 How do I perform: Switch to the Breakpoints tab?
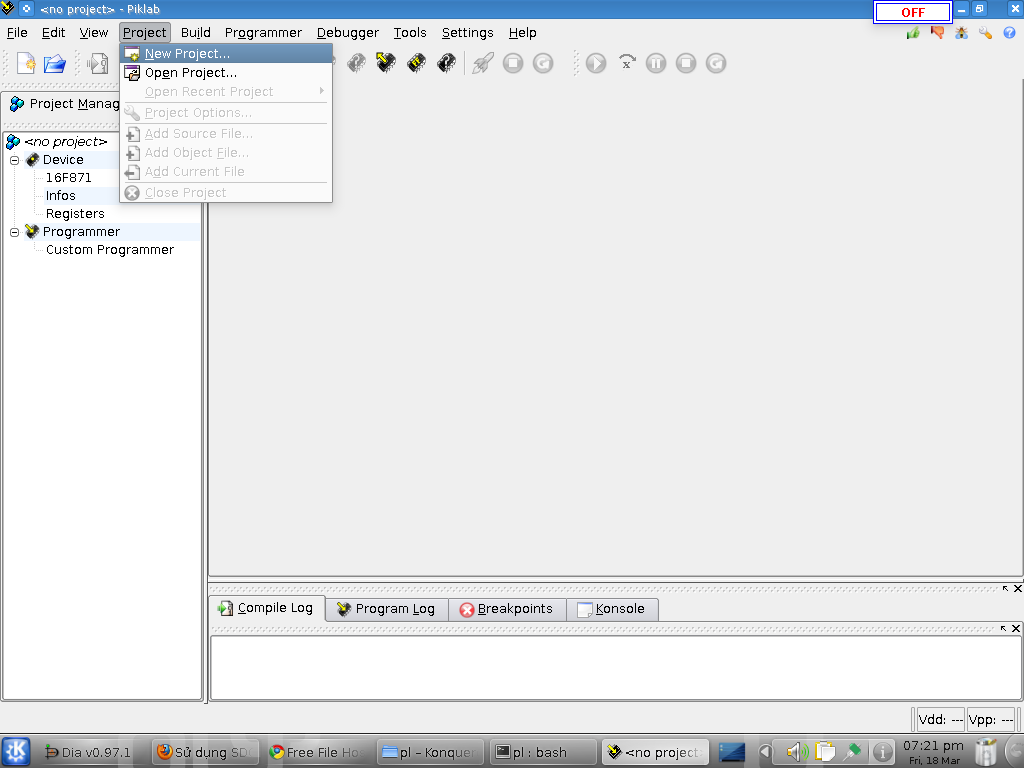[x=507, y=609]
